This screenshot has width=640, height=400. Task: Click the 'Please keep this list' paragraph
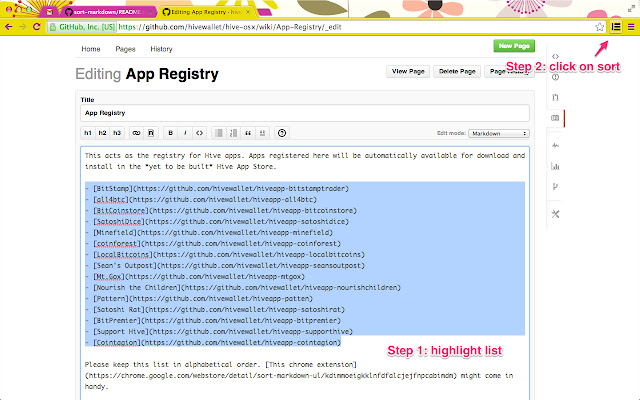coord(299,376)
